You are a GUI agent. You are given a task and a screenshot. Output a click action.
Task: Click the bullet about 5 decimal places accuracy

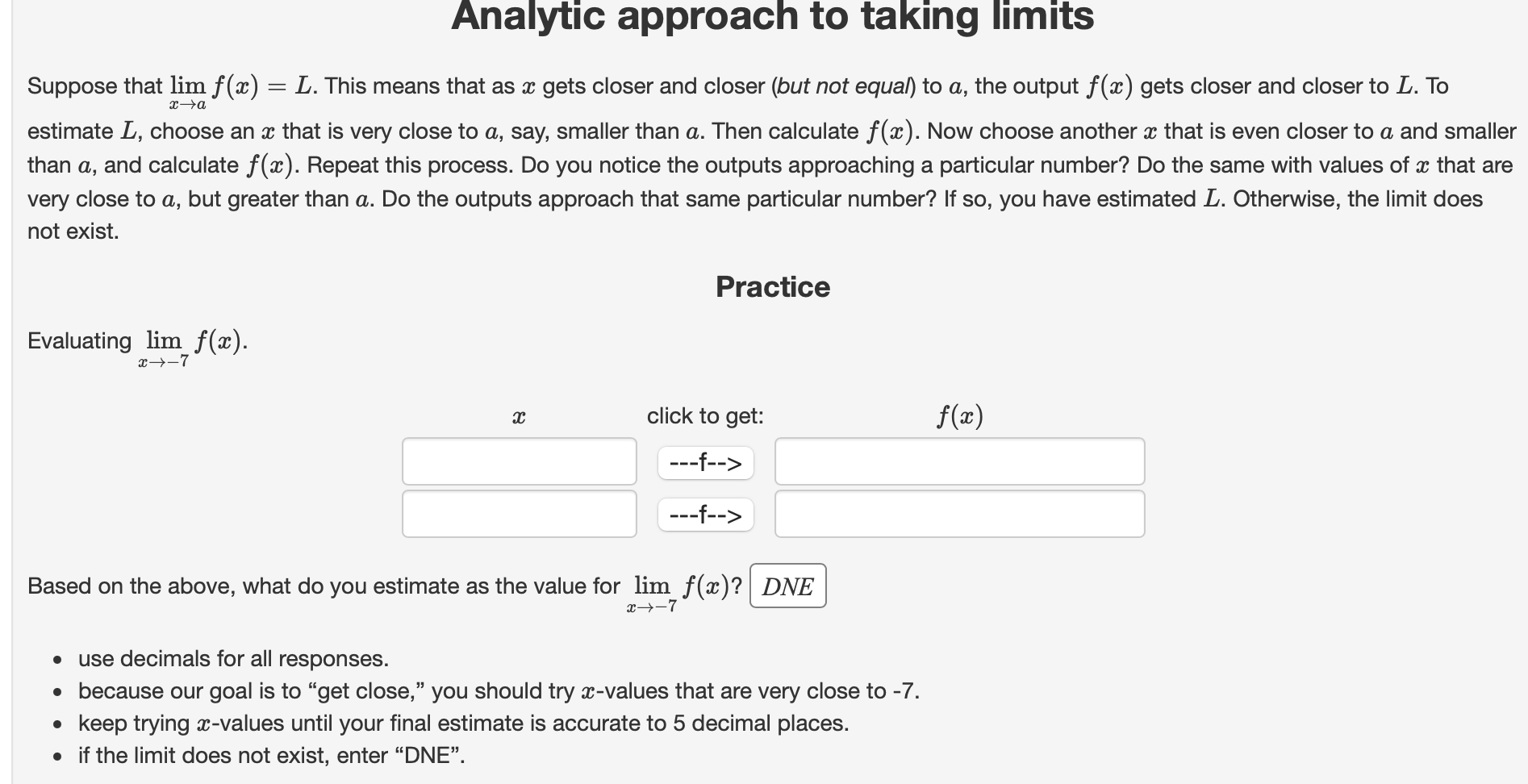coord(462,723)
